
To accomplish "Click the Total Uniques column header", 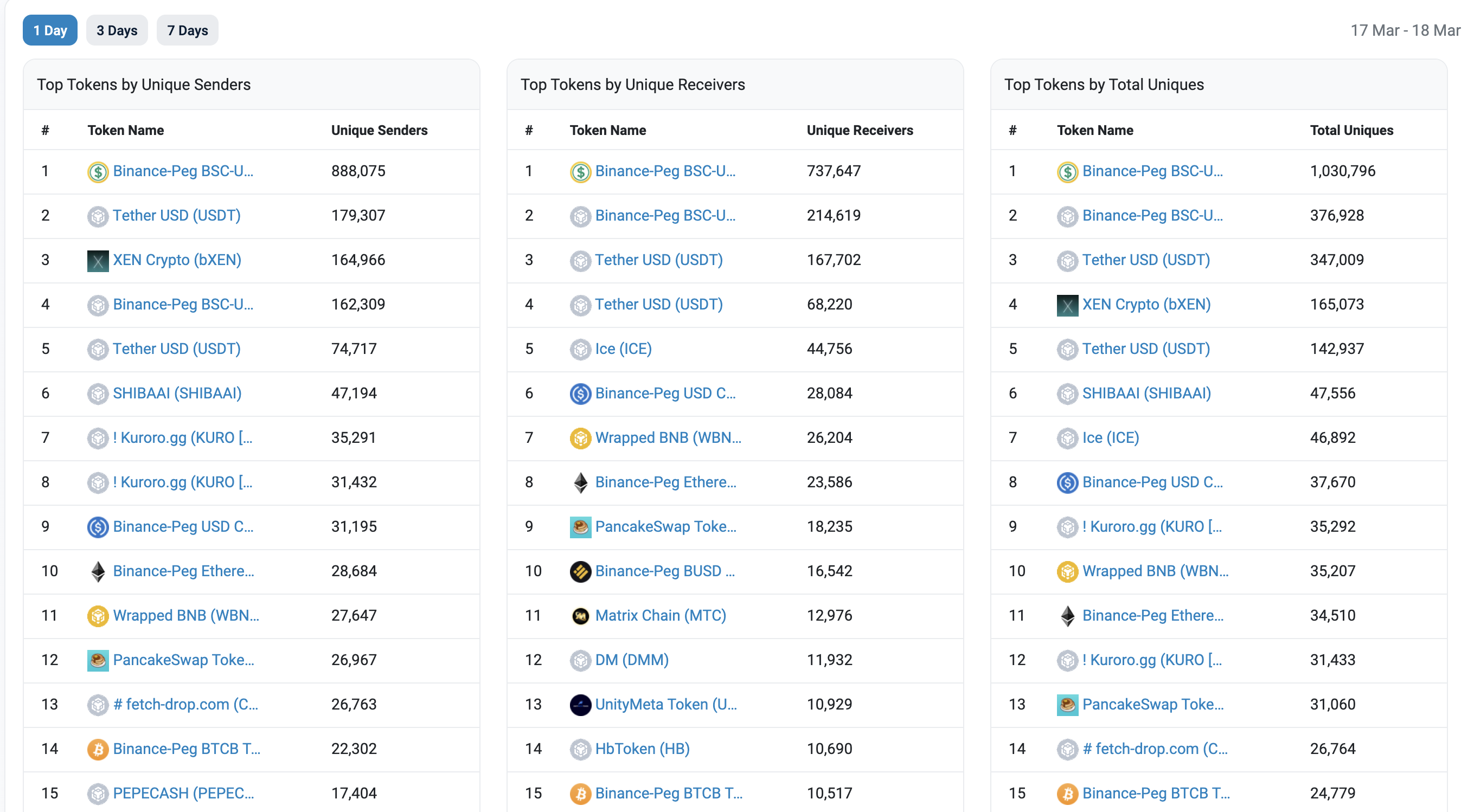I will [1351, 131].
